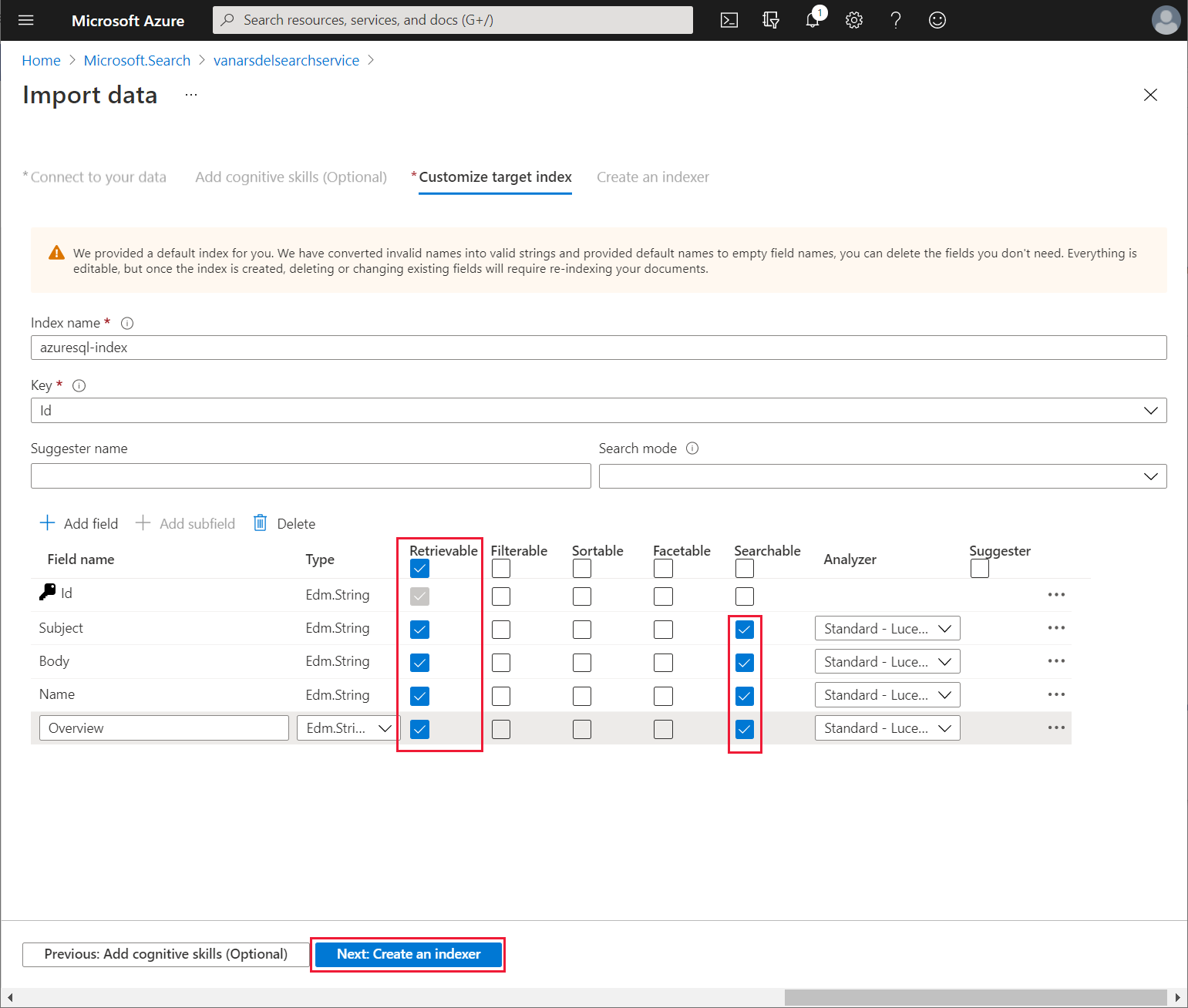The width and height of the screenshot is (1188, 1008).
Task: Click the info icon beside Index name
Action: pos(127,323)
